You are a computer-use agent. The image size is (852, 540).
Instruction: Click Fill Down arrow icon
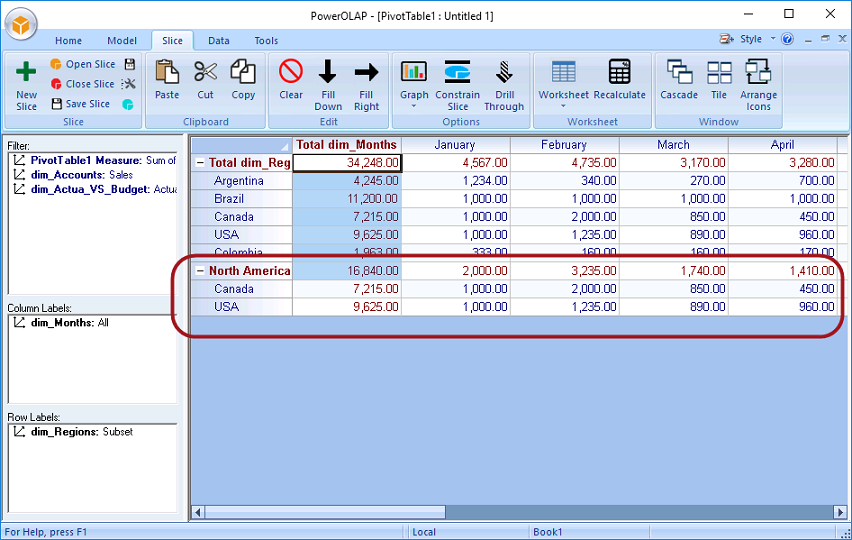click(x=328, y=72)
